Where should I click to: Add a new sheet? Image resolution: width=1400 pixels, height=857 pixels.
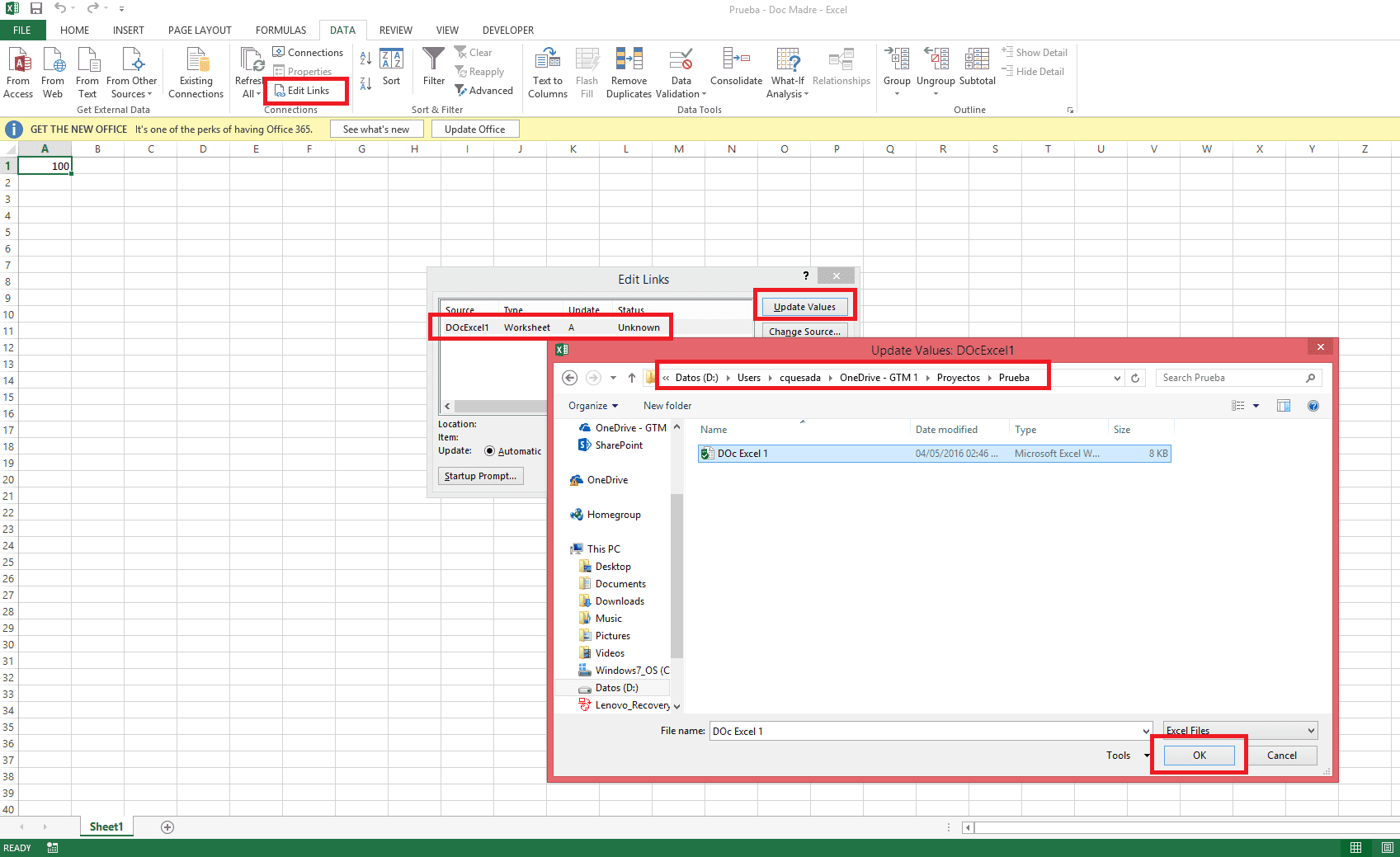(x=167, y=827)
